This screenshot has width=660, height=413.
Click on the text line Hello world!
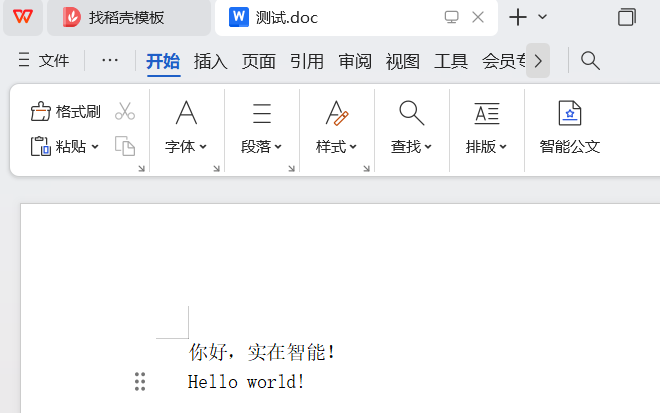(246, 381)
